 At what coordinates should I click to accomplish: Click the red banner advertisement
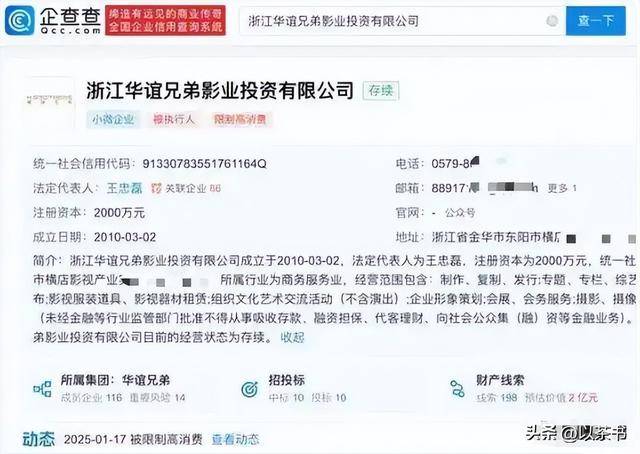click(x=165, y=21)
